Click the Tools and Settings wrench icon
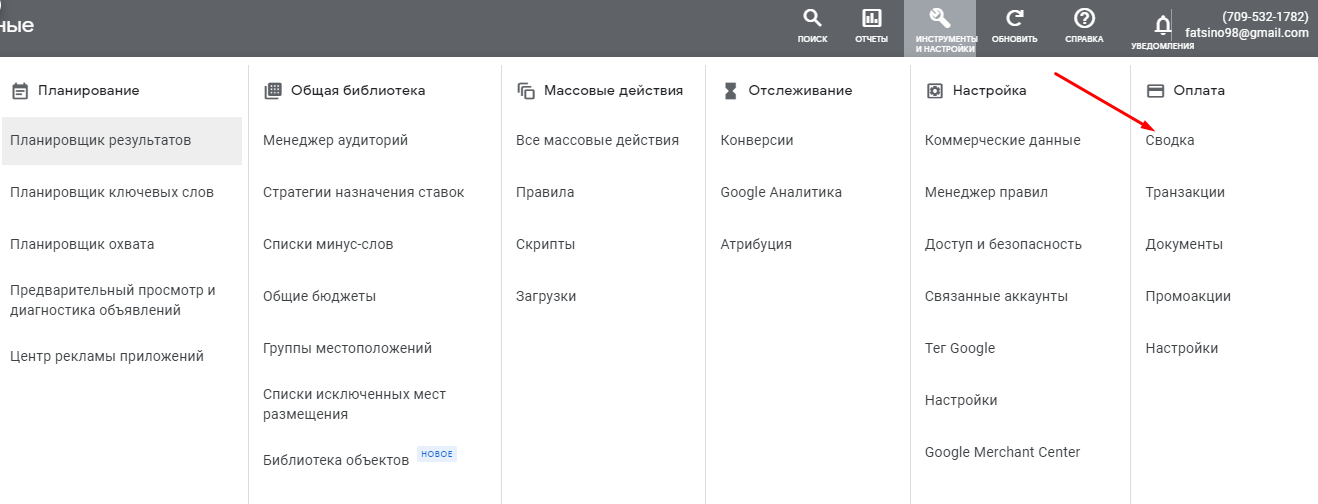1318x504 pixels. pos(939,19)
